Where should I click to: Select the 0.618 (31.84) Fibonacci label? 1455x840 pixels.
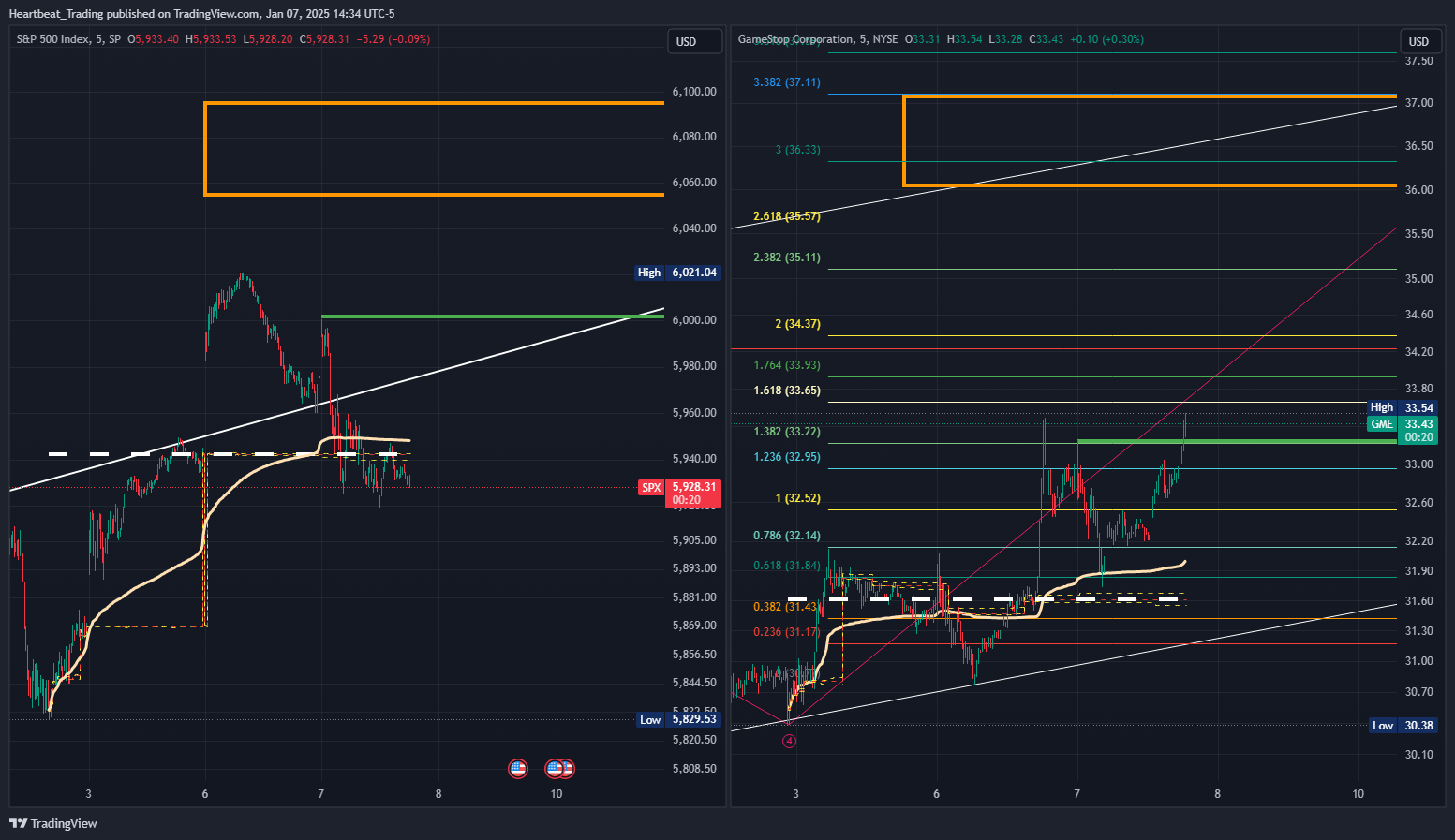(787, 566)
